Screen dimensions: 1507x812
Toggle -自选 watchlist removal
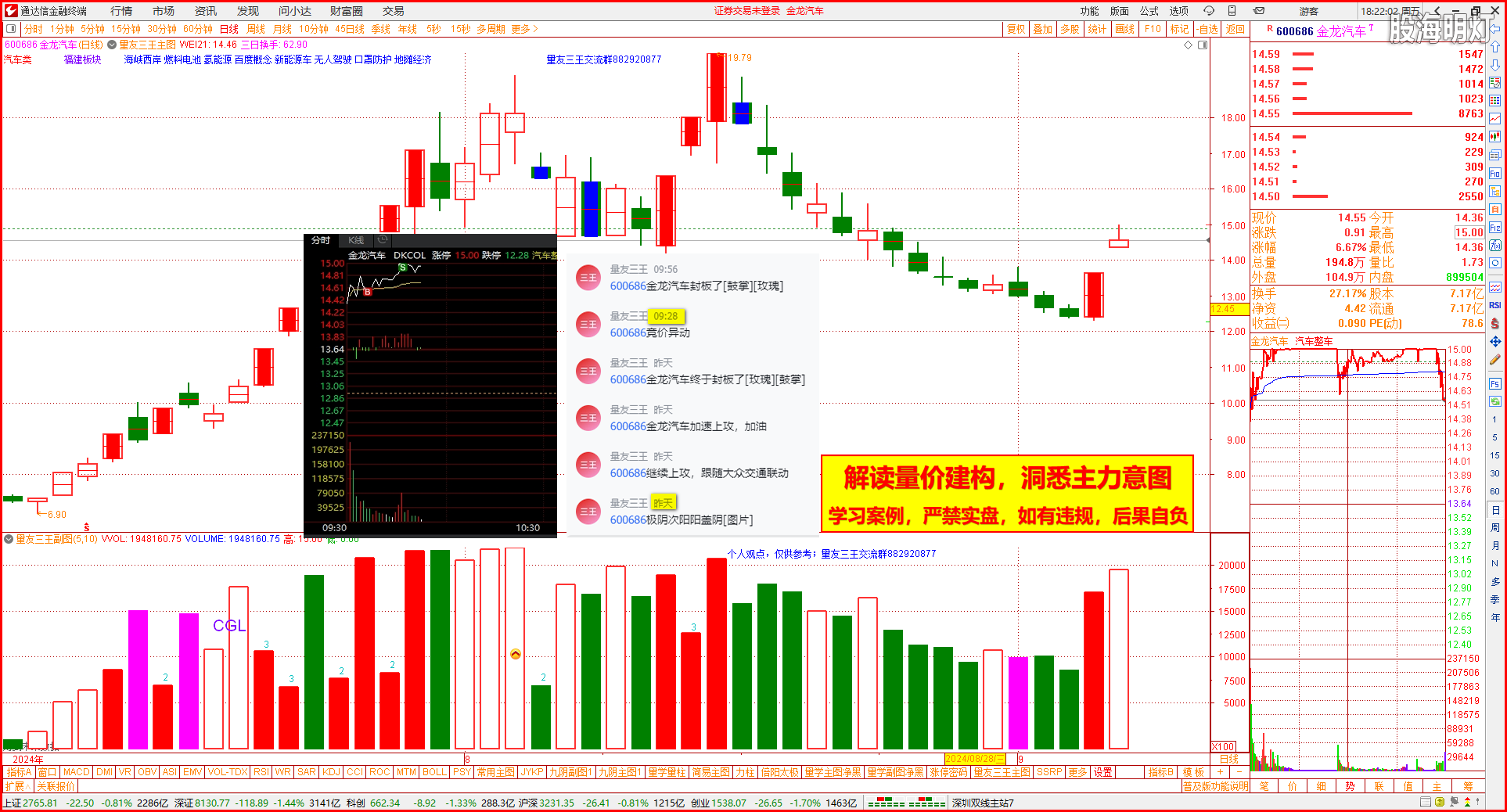[x=1208, y=29]
